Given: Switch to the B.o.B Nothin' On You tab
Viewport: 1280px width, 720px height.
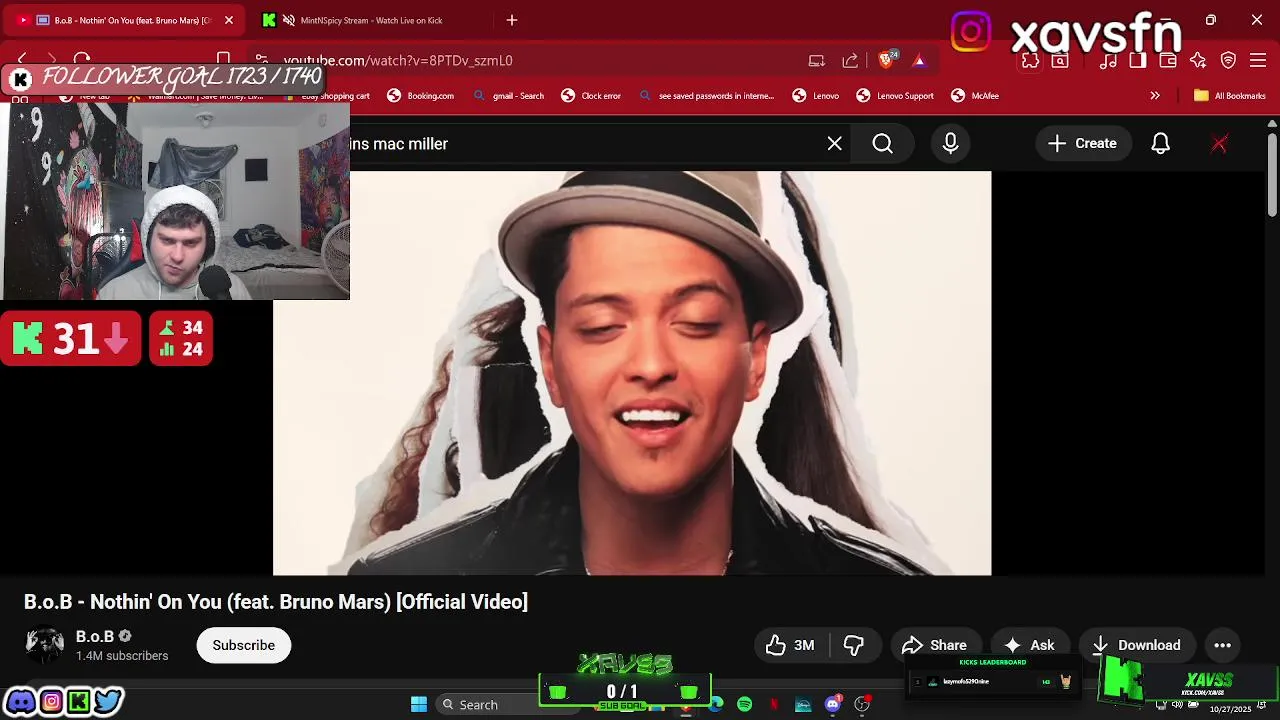Looking at the screenshot, I should tap(124, 20).
